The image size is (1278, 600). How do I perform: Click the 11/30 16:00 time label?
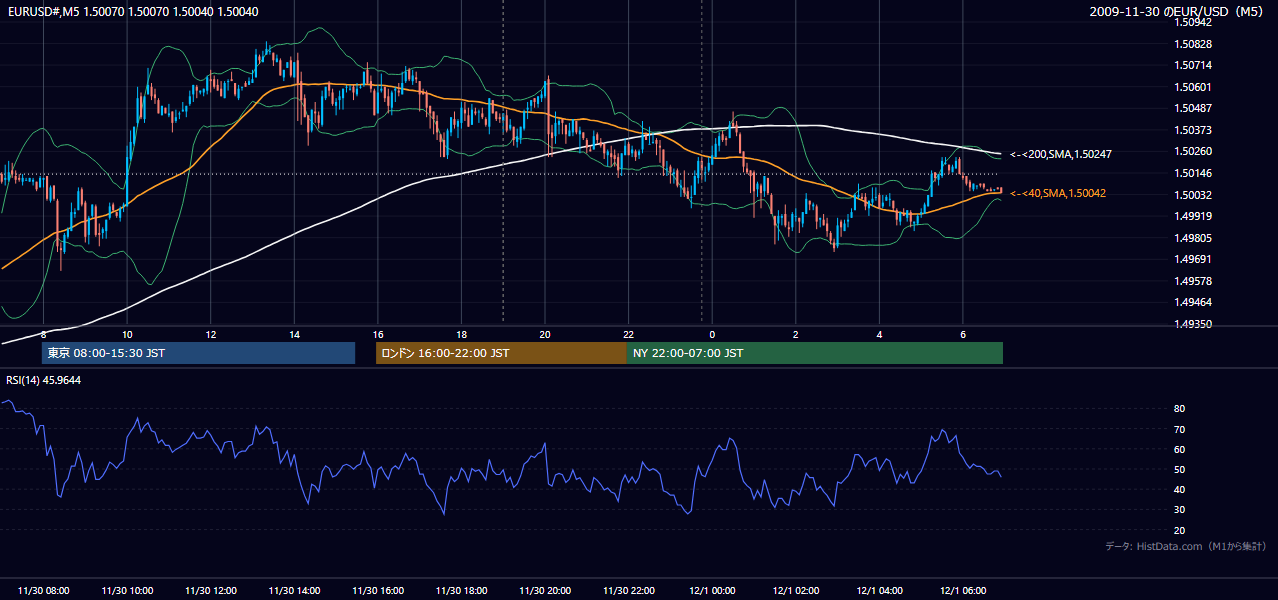tap(377, 591)
